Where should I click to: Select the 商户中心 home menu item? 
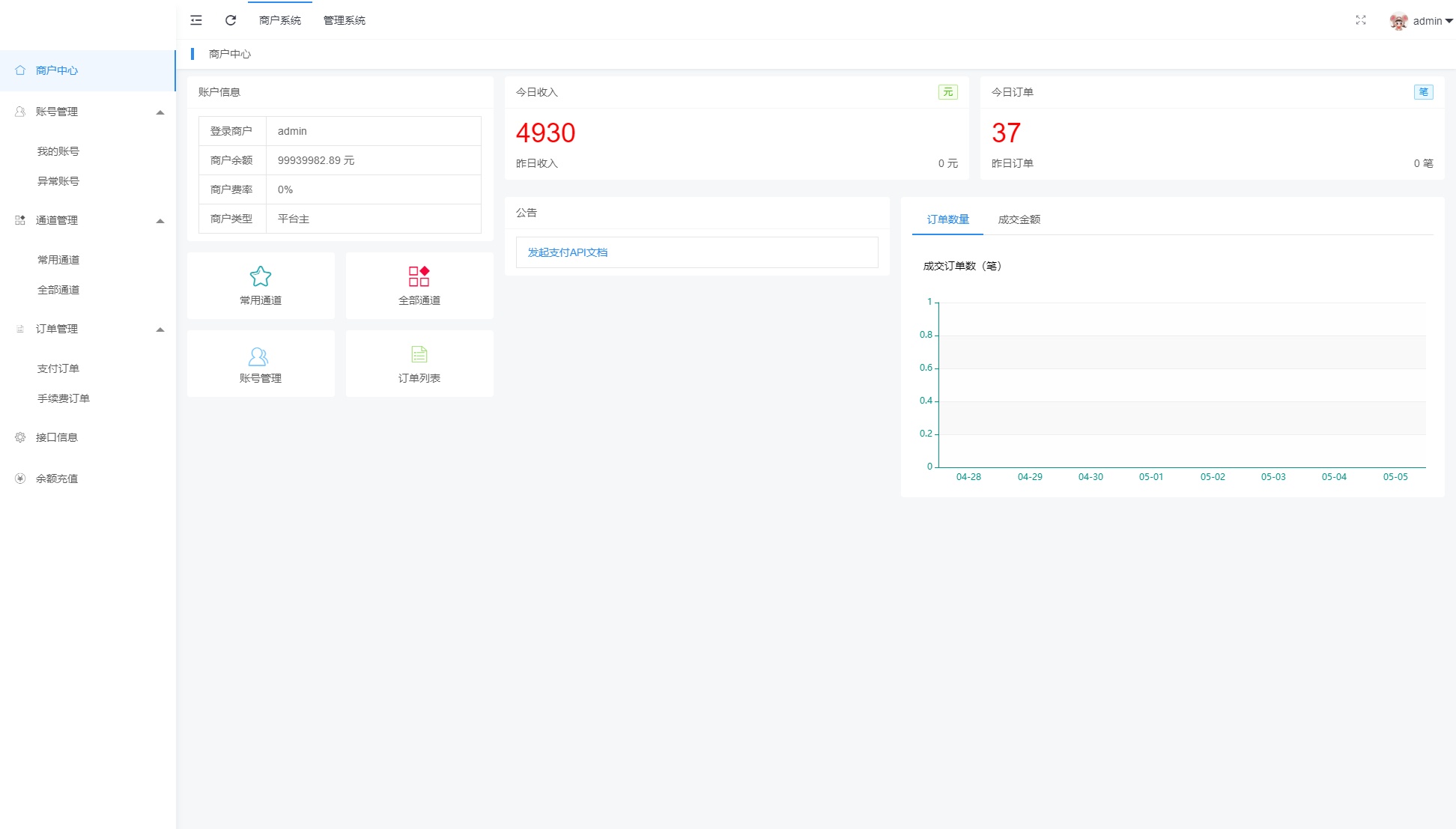coord(57,70)
